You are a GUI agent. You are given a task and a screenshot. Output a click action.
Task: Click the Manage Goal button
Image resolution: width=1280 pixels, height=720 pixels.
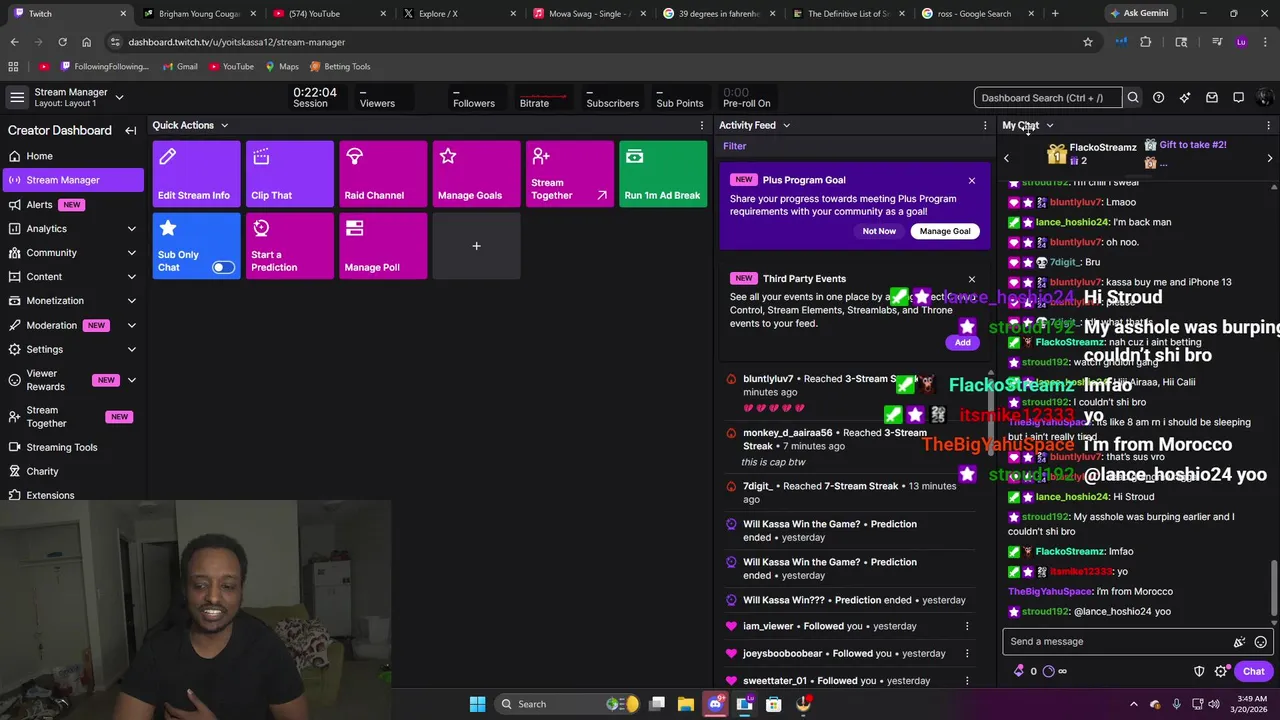[x=945, y=231]
